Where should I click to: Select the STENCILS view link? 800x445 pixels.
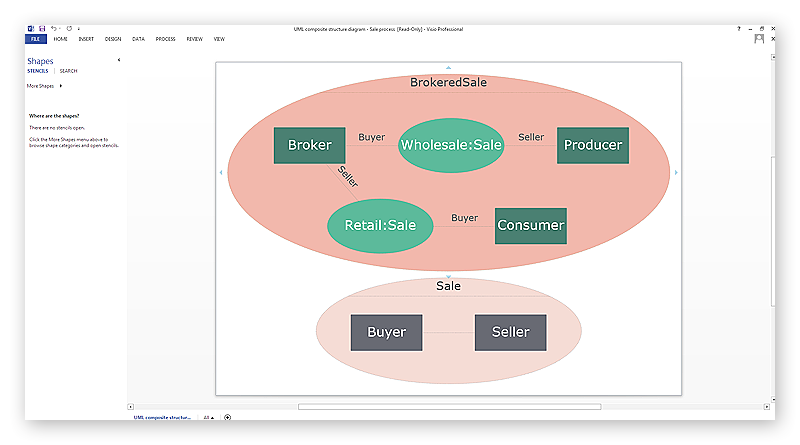(x=38, y=71)
